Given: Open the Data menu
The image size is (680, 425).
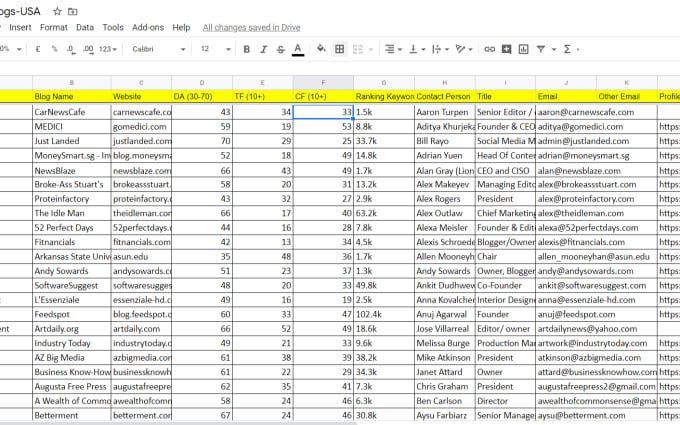Looking at the screenshot, I should pyautogui.click(x=85, y=27).
